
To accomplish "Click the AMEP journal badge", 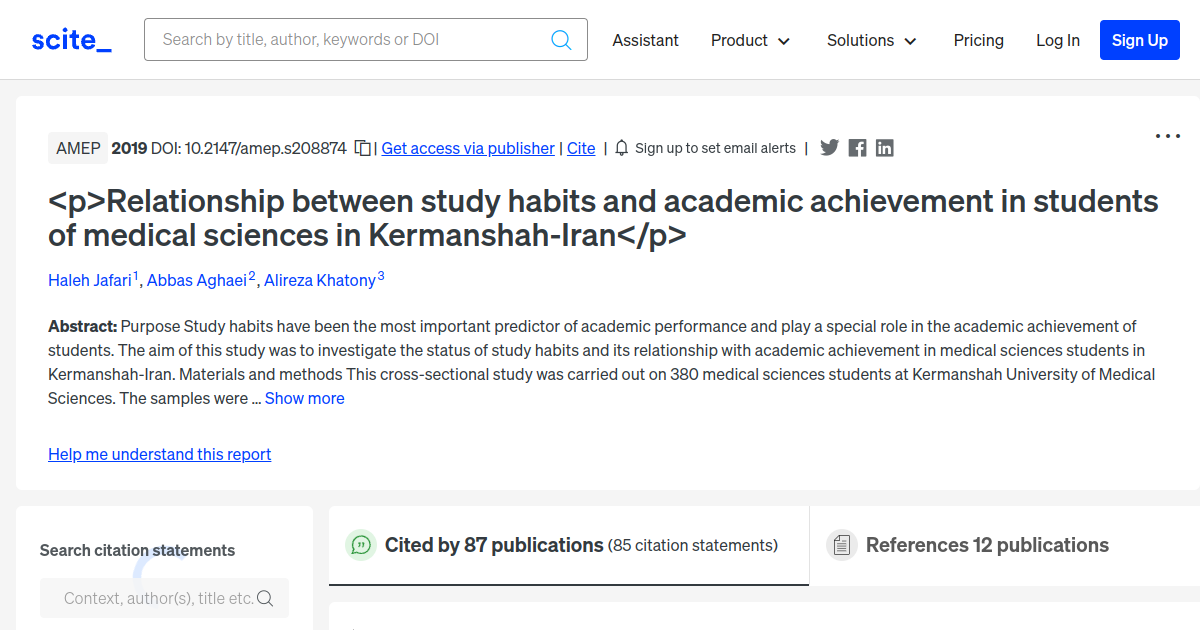I will click(78, 148).
